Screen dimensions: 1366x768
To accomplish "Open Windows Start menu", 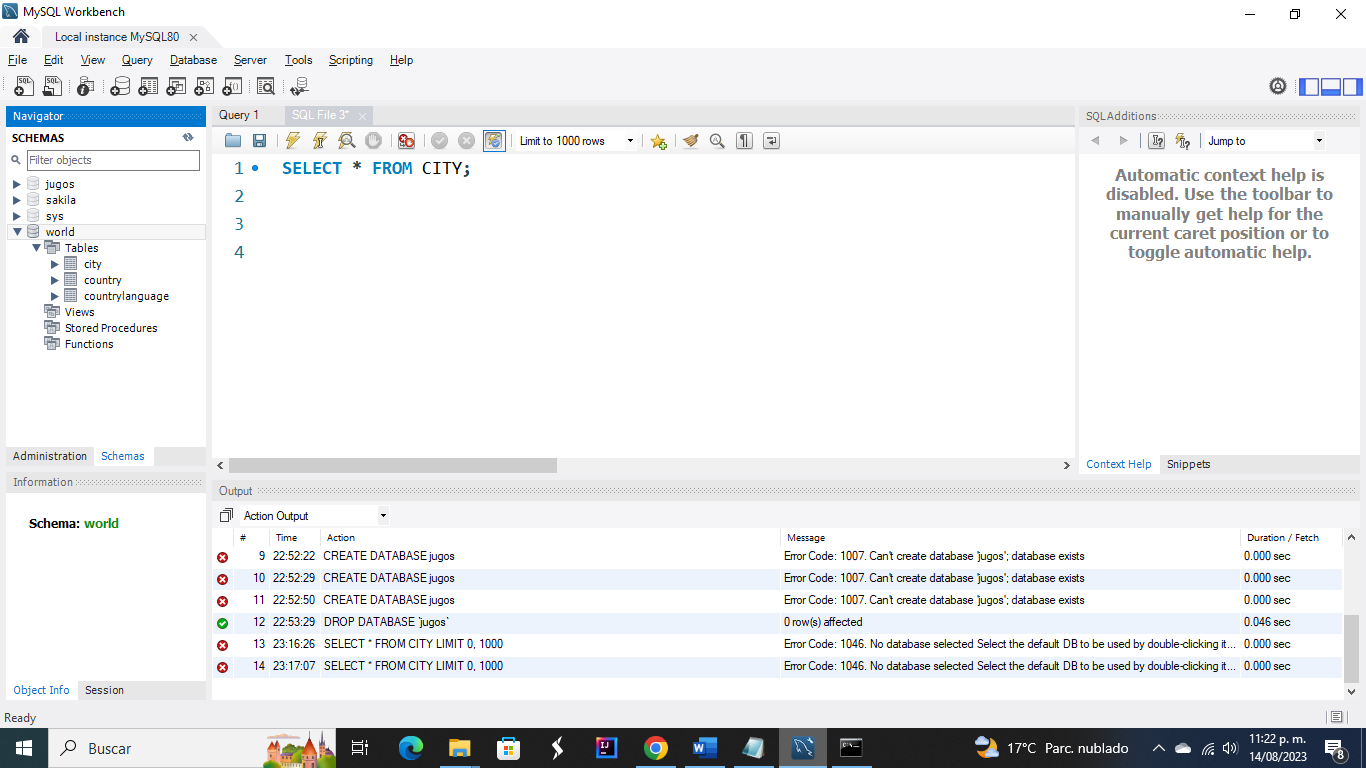I will pos(24,748).
